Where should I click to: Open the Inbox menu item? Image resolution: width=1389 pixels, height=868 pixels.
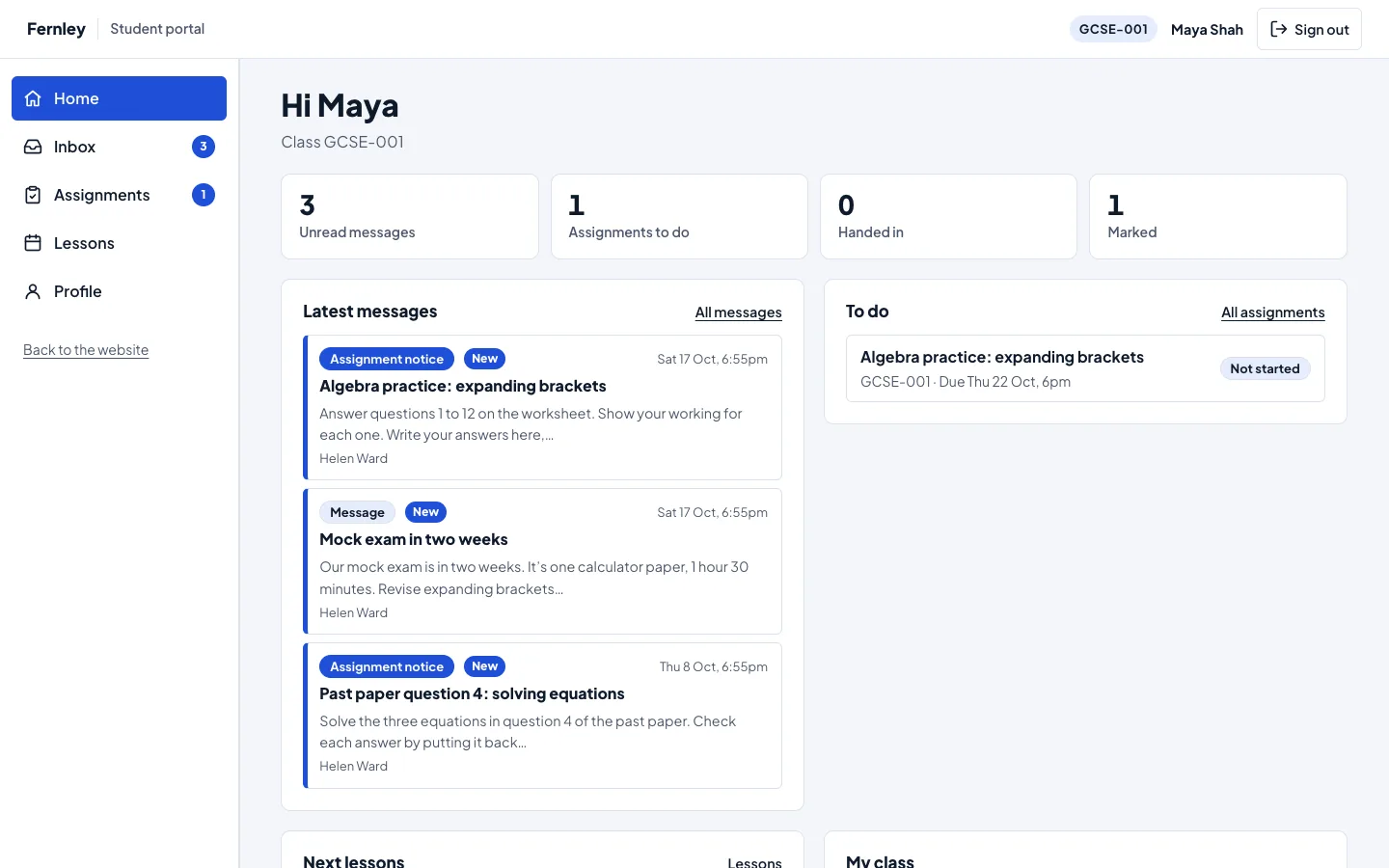point(119,147)
